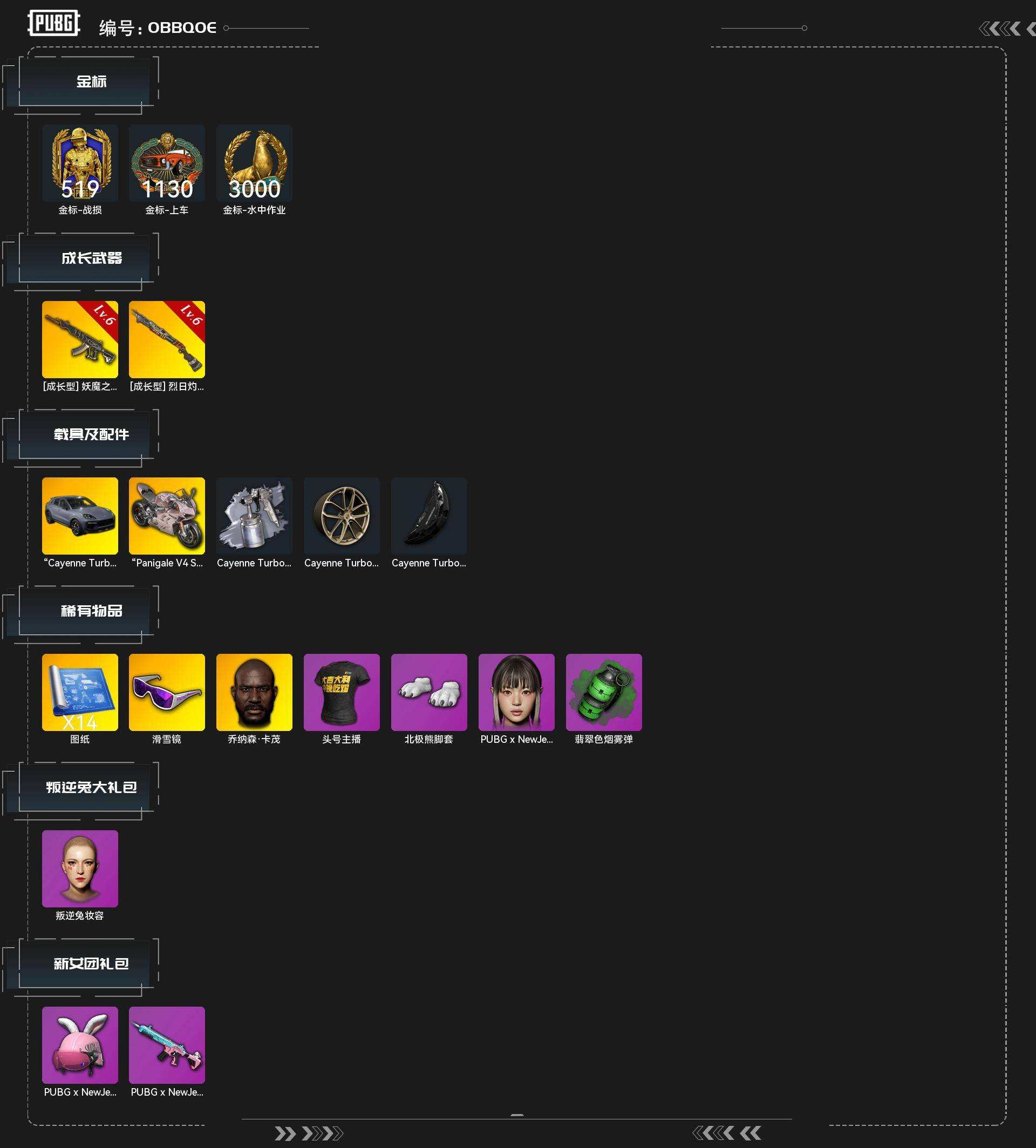Select the Lv.6 妖魔之 rifle skin

click(x=80, y=340)
